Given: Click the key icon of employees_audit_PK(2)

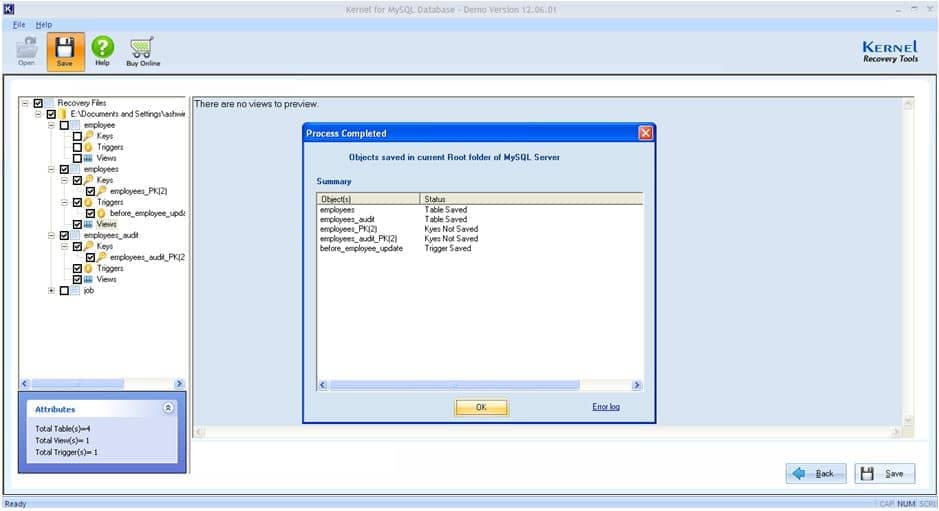Looking at the screenshot, I should click(x=102, y=257).
